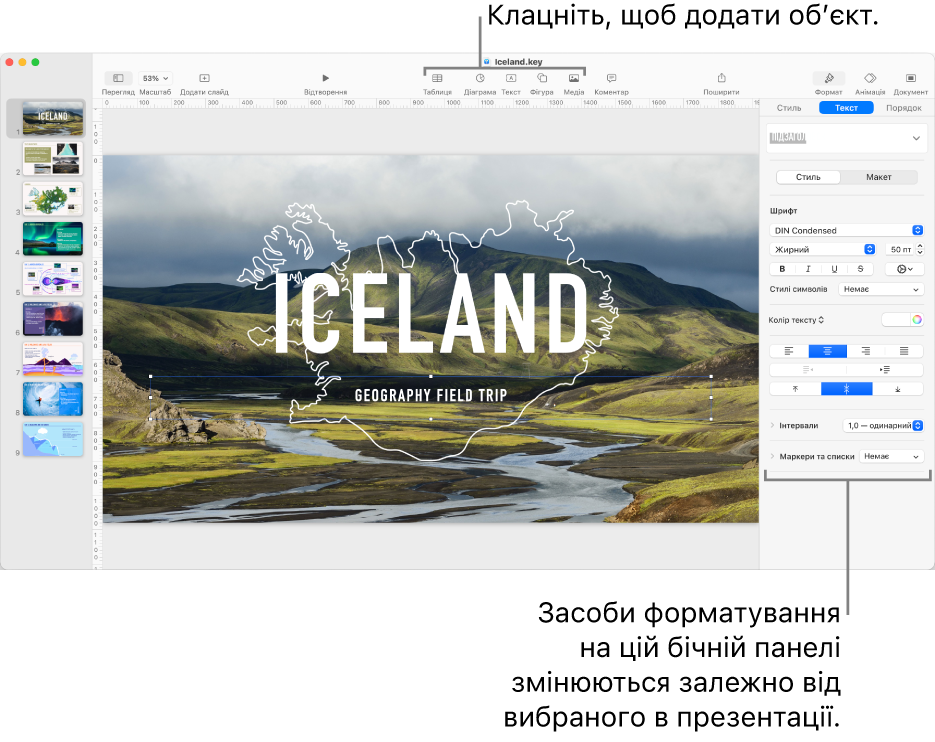Viewport: 935px width, 742px height.
Task: Click the Iceland.key document title
Action: click(518, 61)
